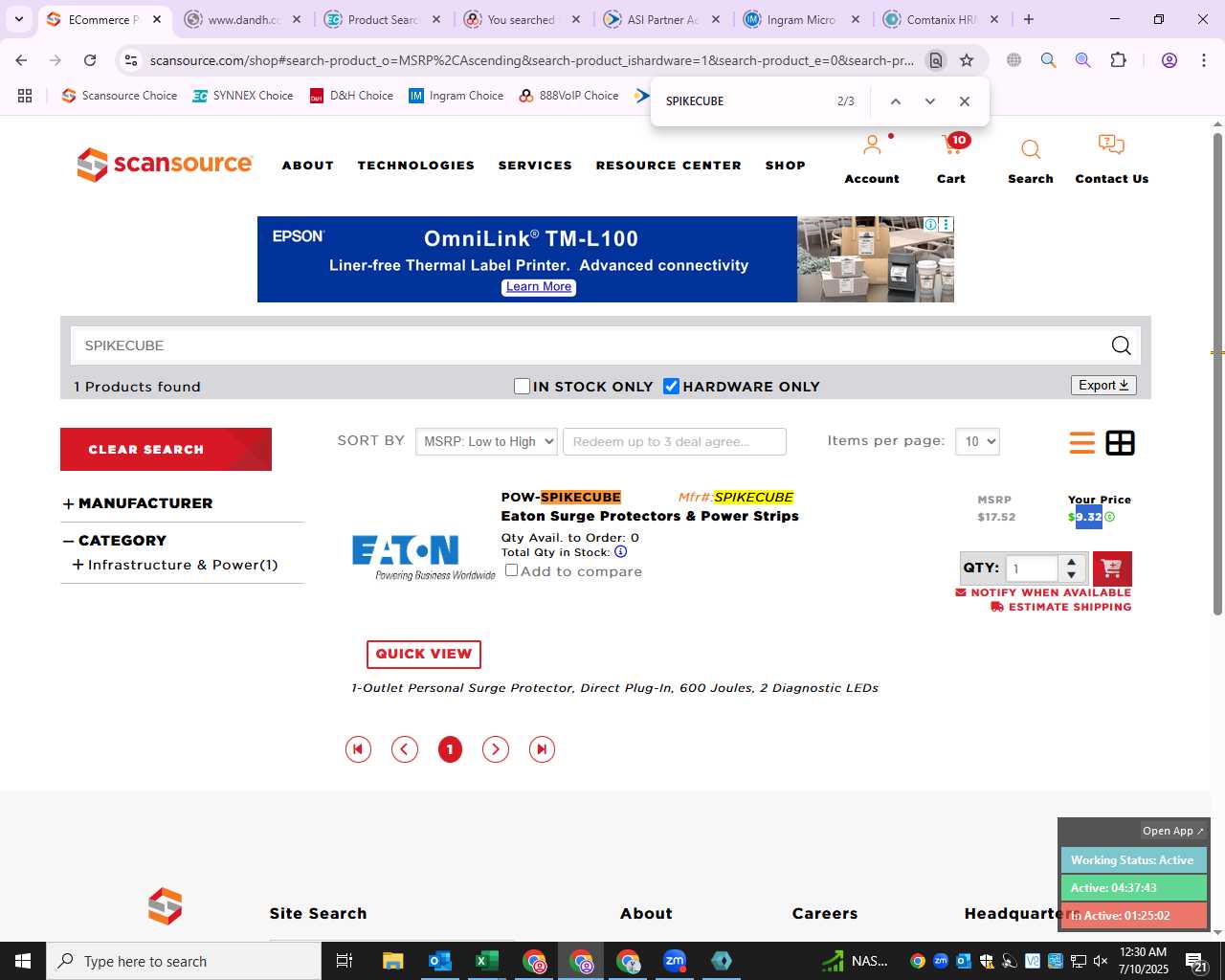Click the CLEAR SEARCH button
Image resolution: width=1225 pixels, height=980 pixels.
pyautogui.click(x=166, y=449)
